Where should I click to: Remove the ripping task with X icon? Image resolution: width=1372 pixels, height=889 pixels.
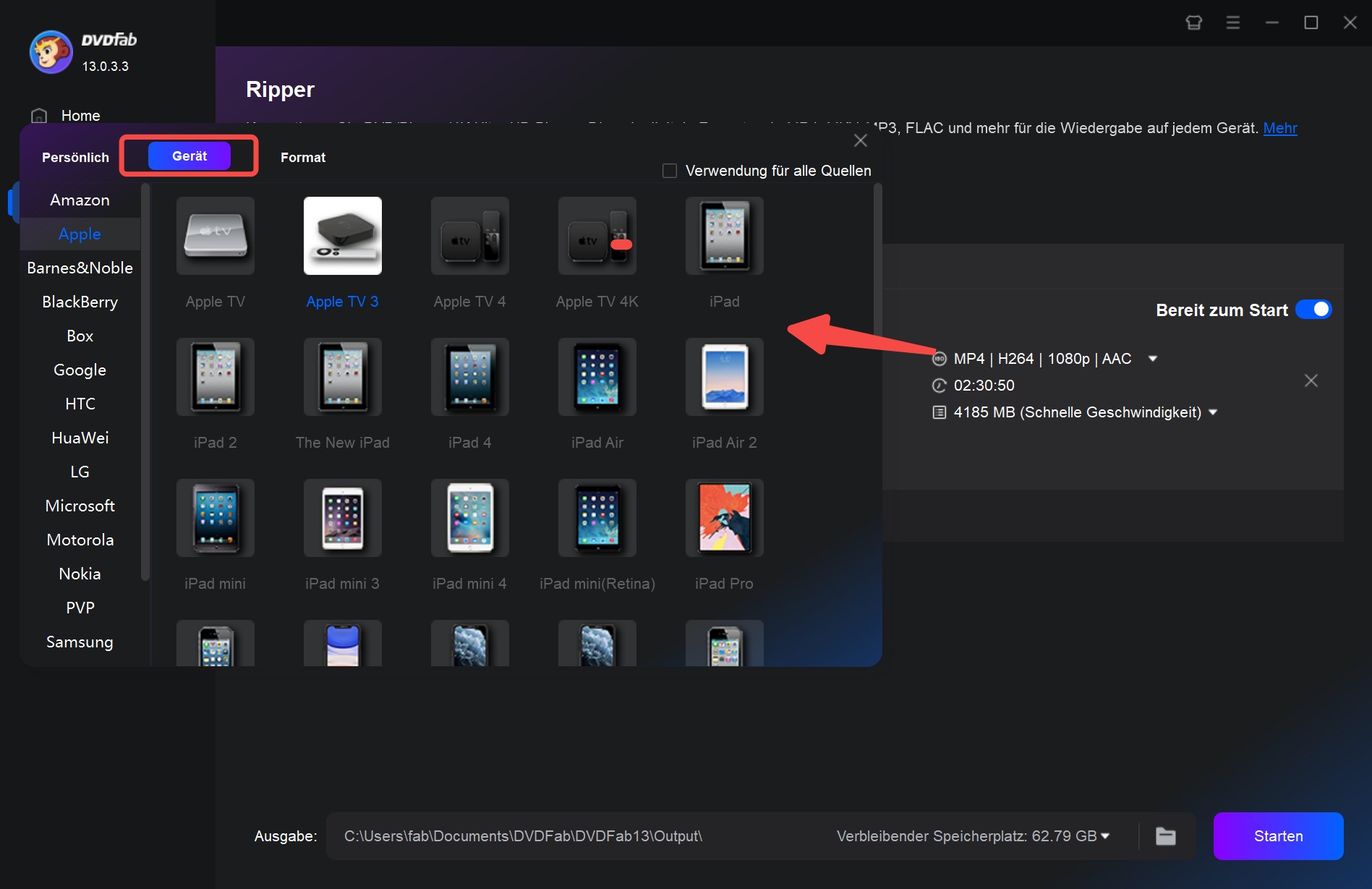click(x=1311, y=380)
